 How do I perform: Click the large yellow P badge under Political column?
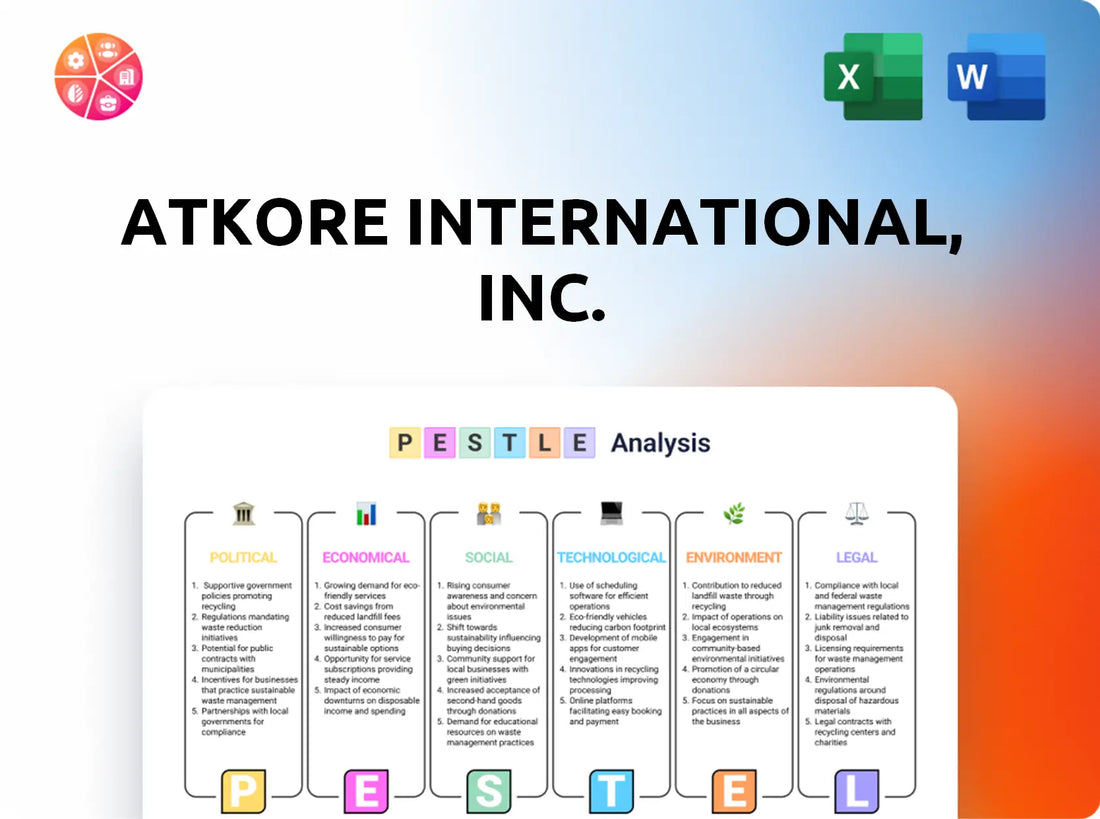[x=243, y=791]
